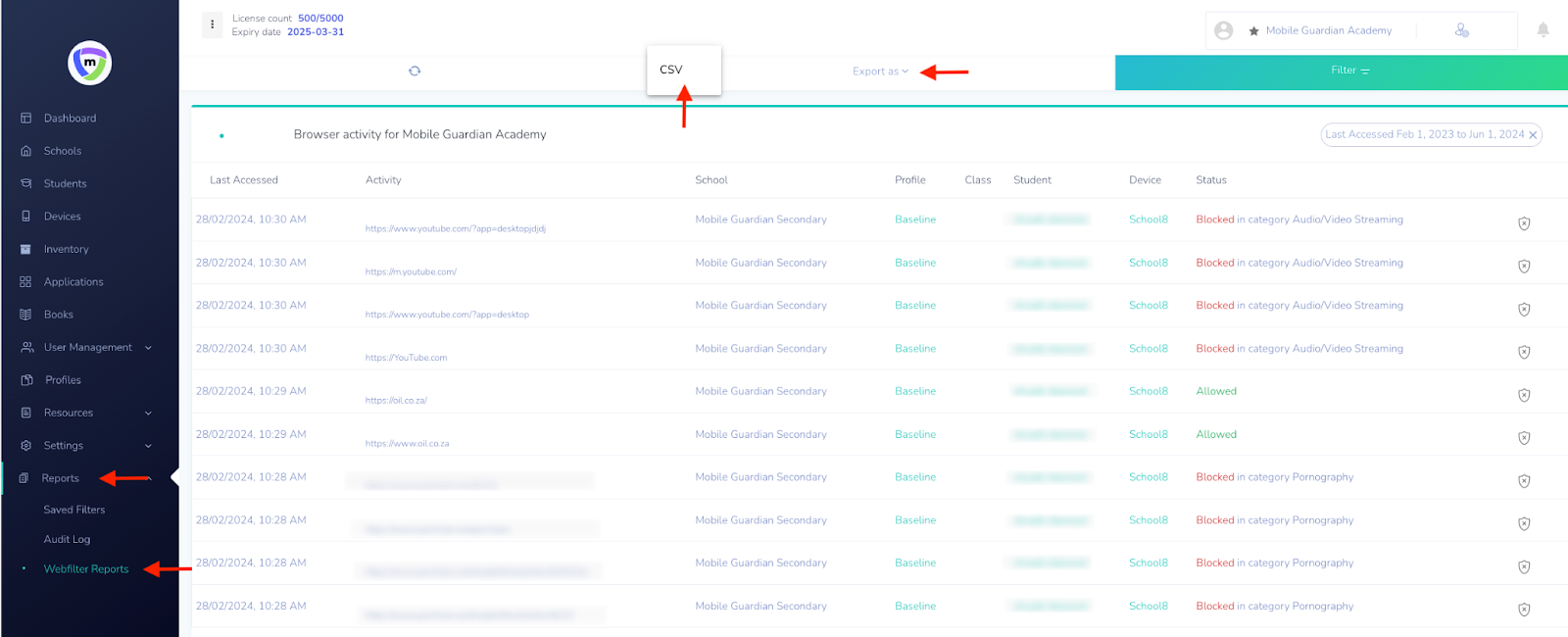Viewport: 1568px width, 637px height.
Task: Go to the Dashboard page
Action: [70, 119]
